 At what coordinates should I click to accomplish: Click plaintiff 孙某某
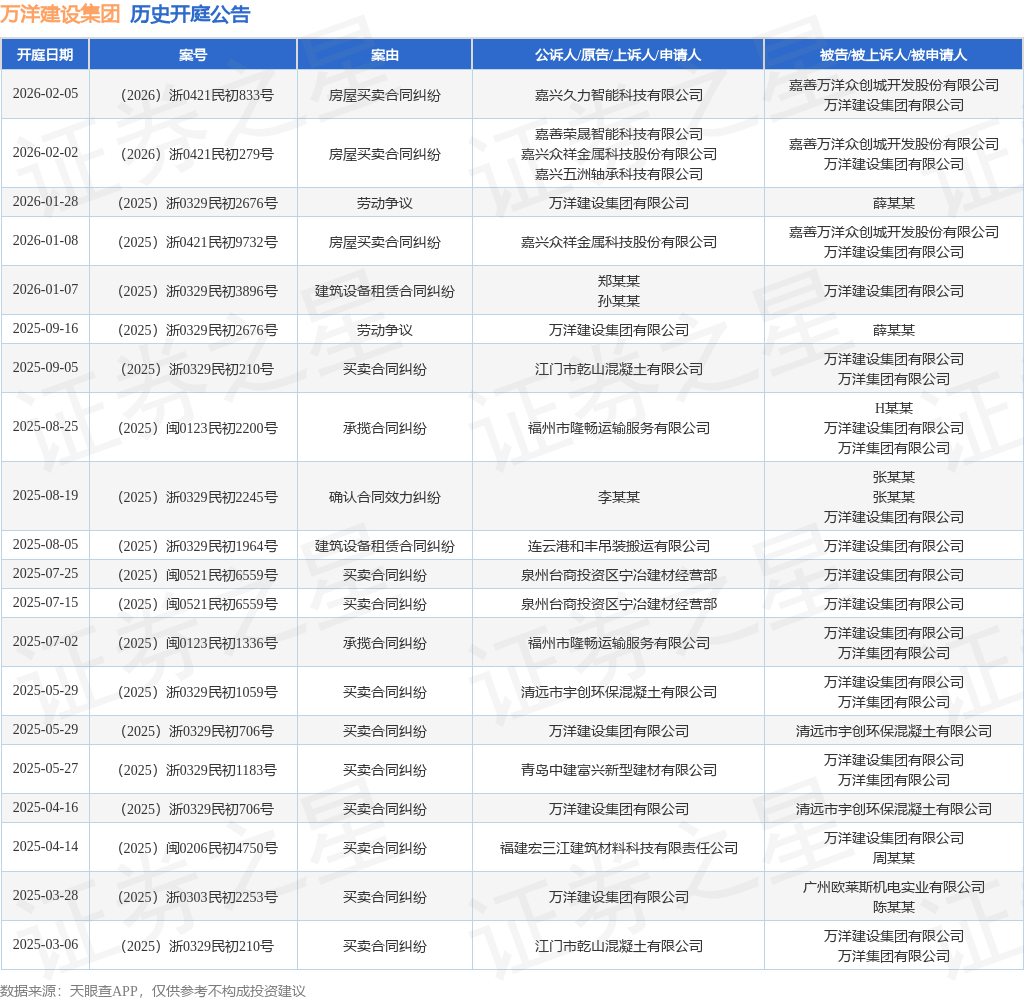(x=618, y=301)
